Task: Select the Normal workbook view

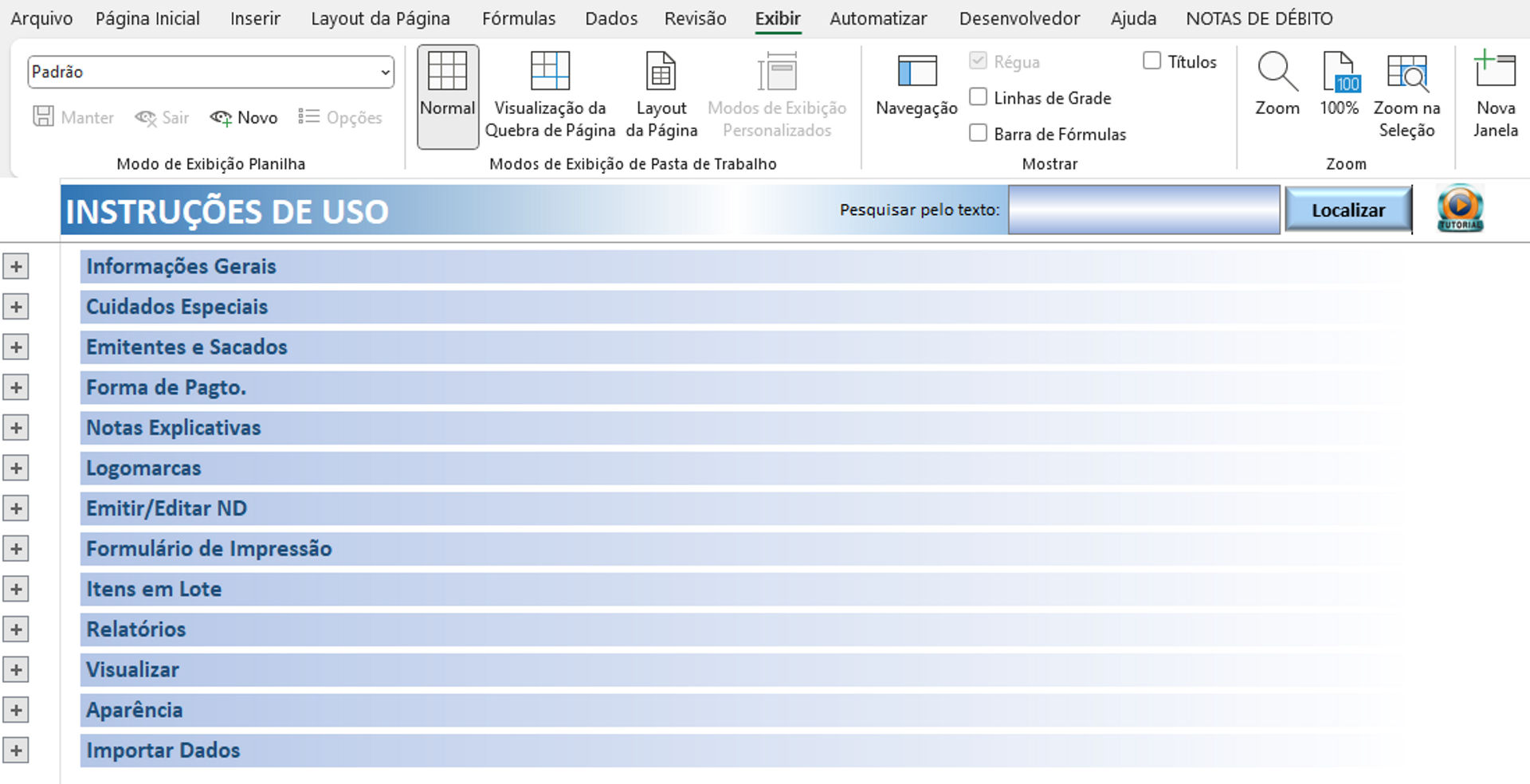Action: [448, 96]
